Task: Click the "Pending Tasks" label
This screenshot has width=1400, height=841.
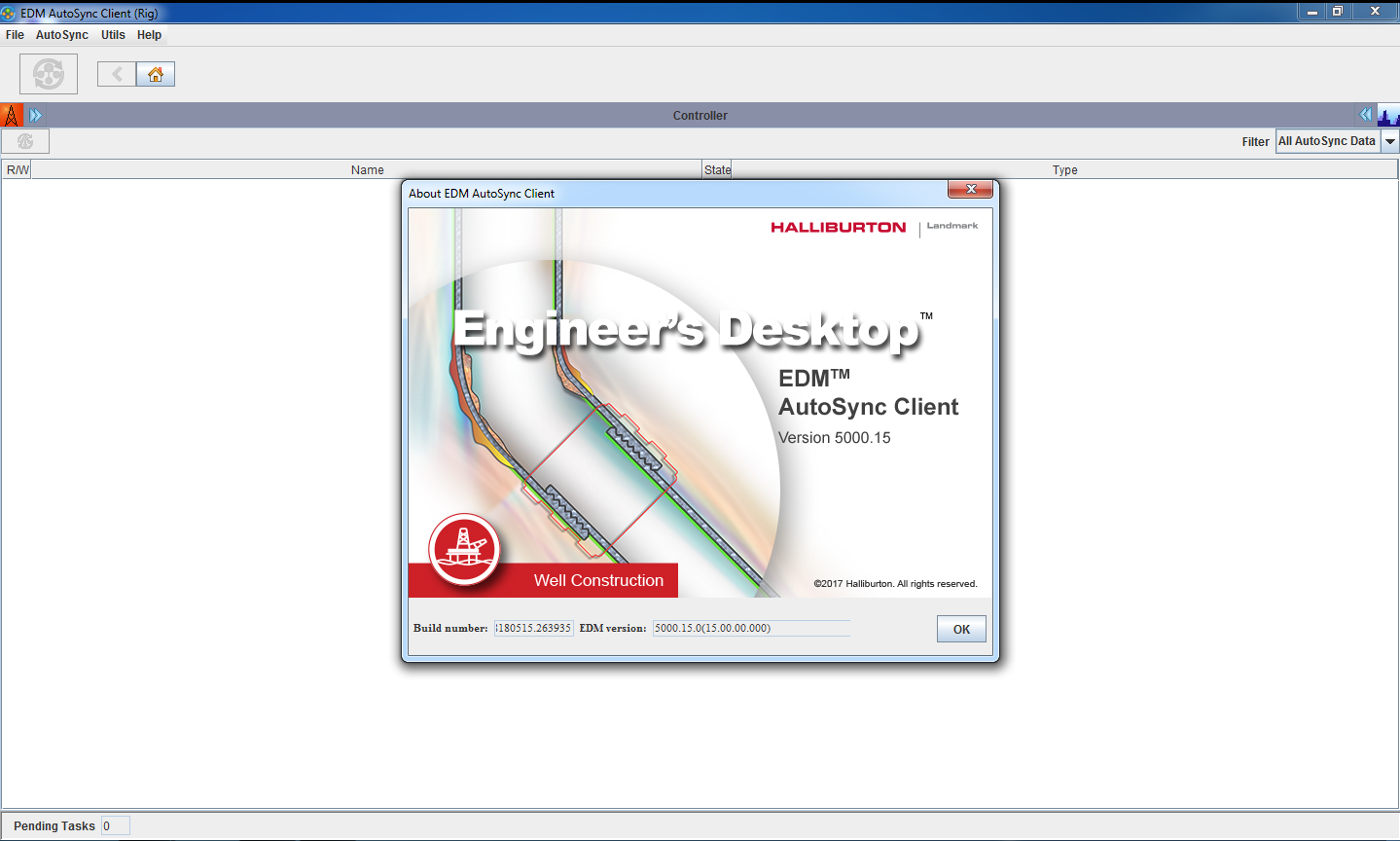Action: (54, 825)
